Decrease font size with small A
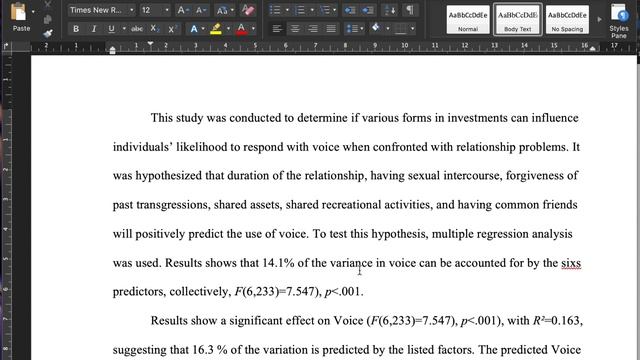640x360 pixels. [x=200, y=10]
